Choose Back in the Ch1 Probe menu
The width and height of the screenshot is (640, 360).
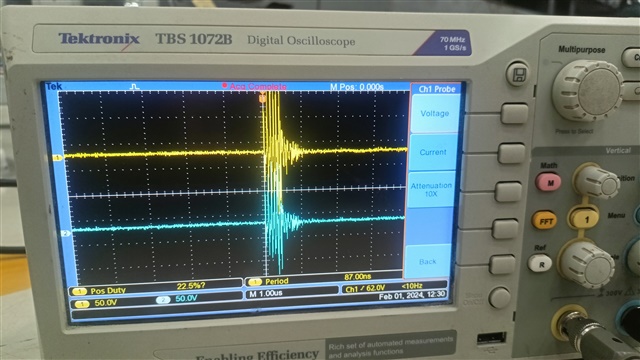[427, 262]
